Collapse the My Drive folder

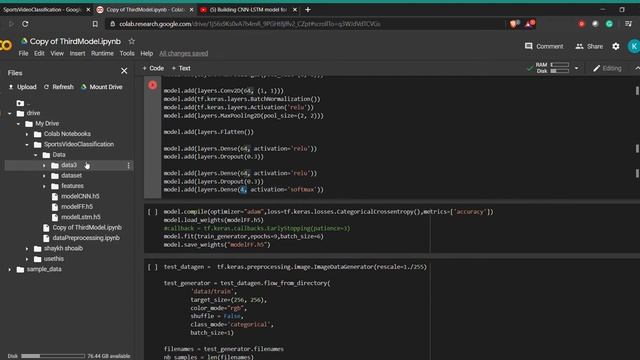(x=18, y=124)
